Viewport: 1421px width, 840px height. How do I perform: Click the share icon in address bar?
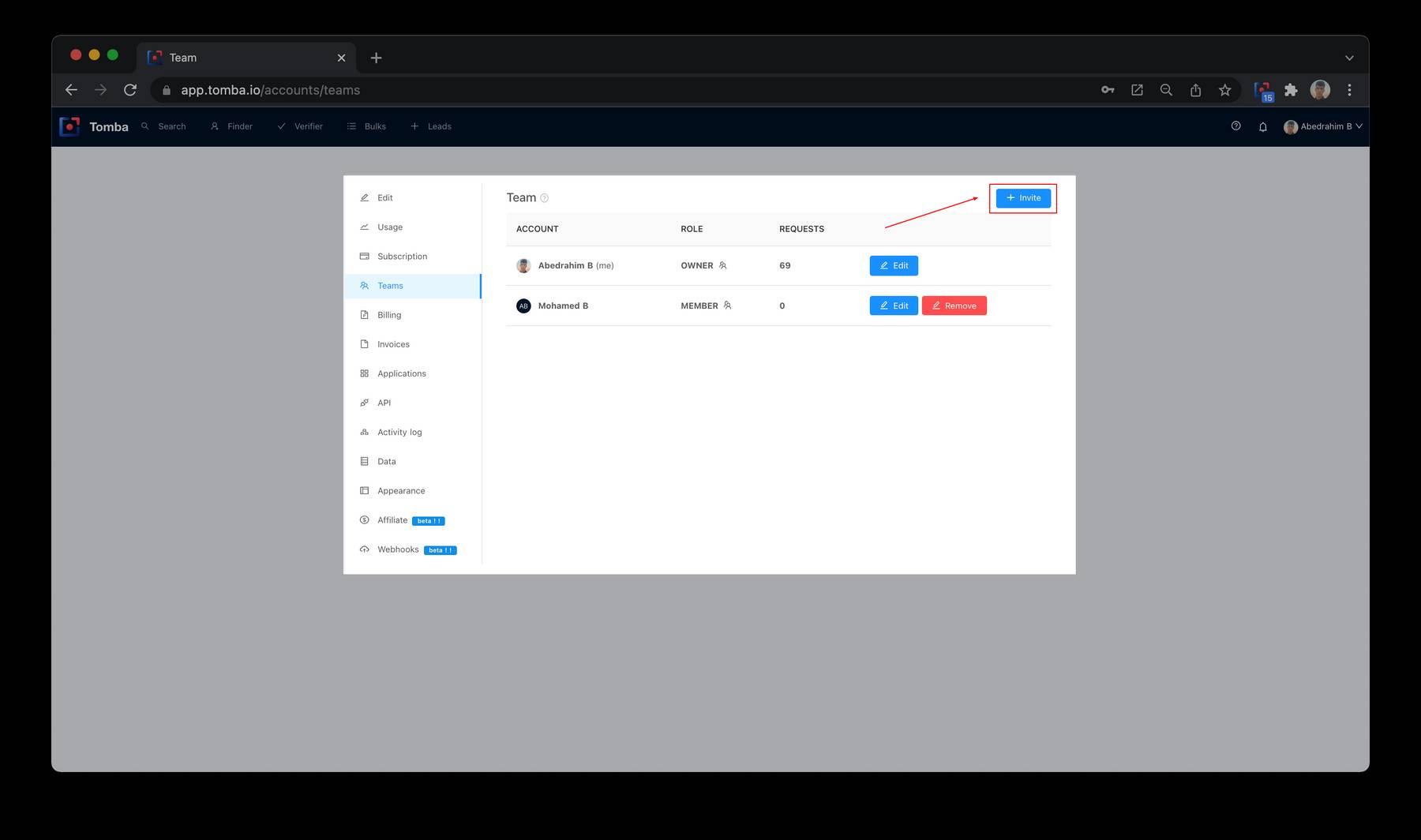click(x=1195, y=90)
